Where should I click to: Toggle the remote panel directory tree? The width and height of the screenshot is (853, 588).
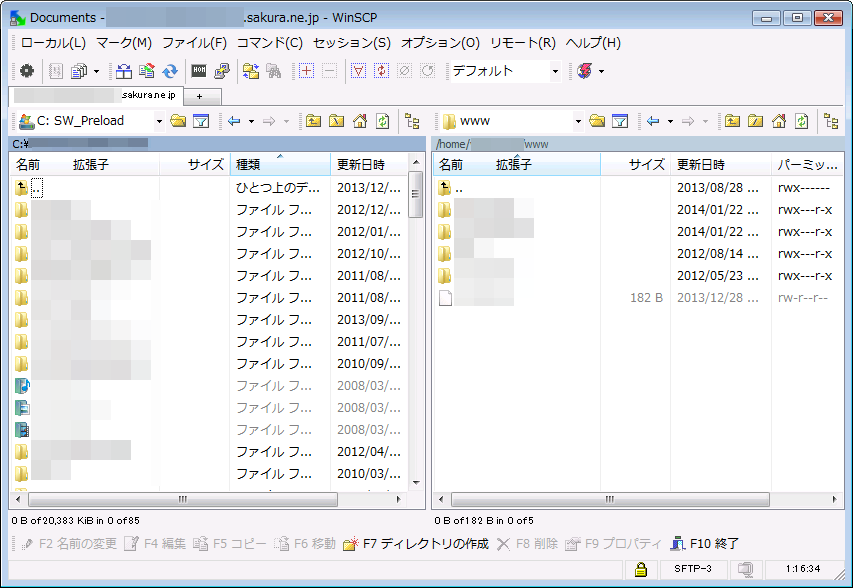point(831,121)
